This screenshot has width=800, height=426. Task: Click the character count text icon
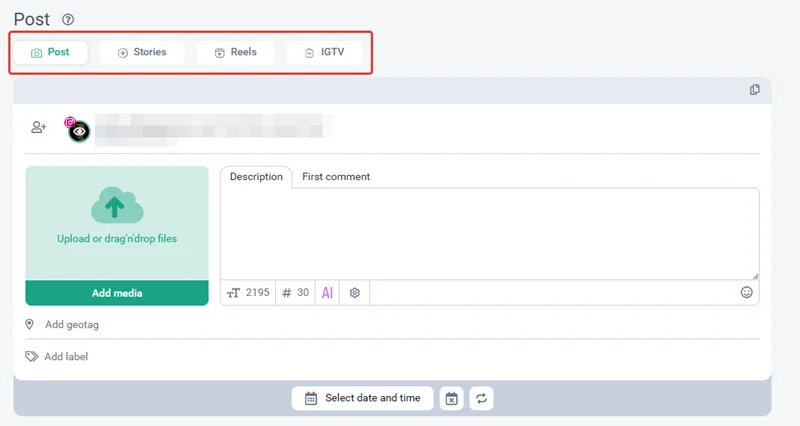[x=234, y=293]
